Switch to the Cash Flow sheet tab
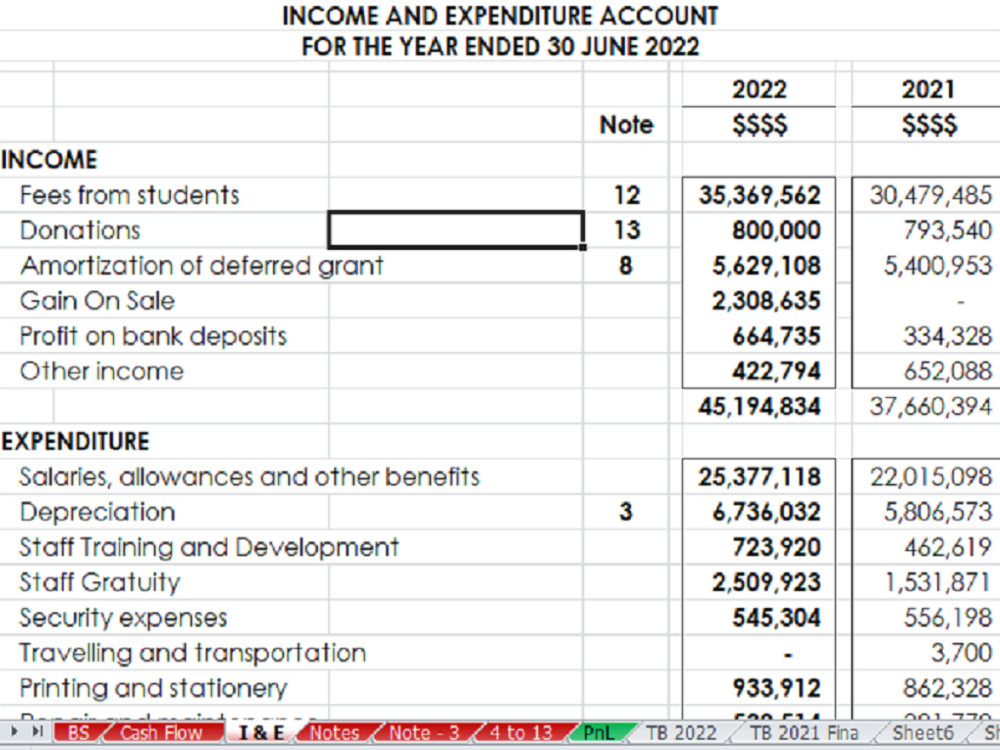 click(161, 733)
